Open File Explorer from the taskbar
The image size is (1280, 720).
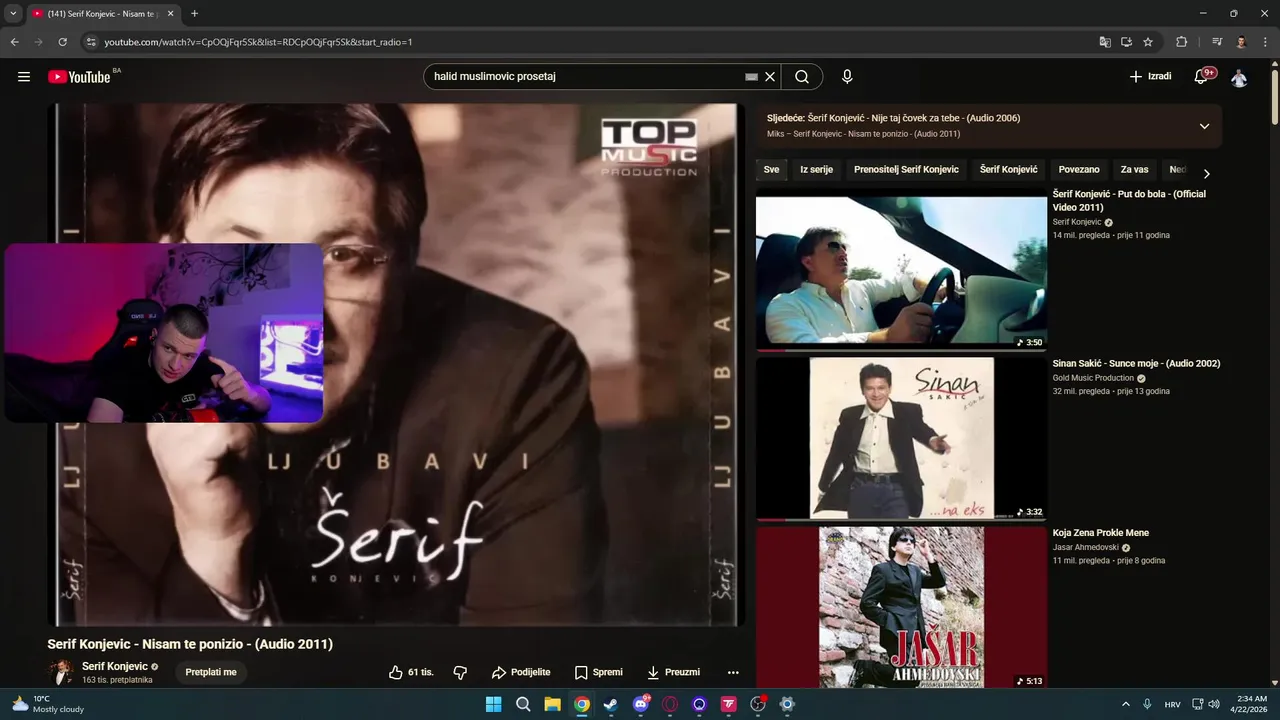(x=552, y=704)
